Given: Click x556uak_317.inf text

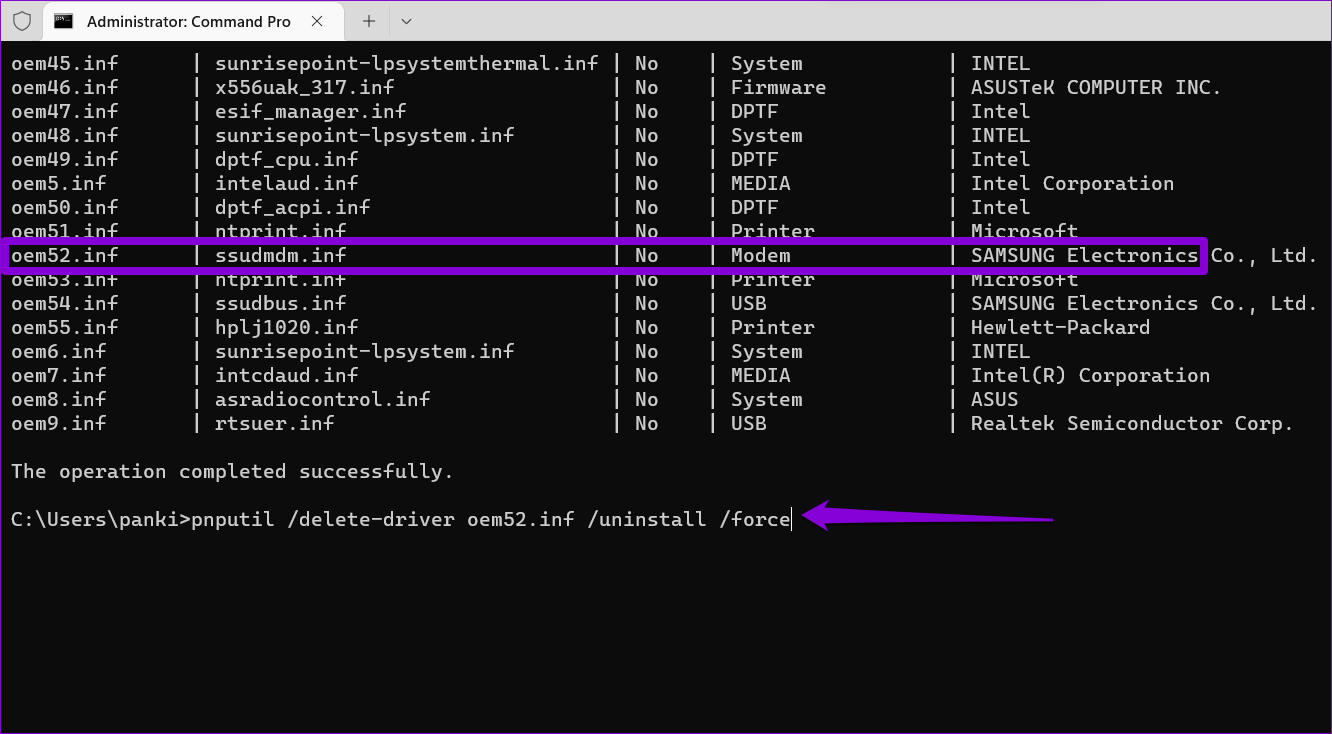Looking at the screenshot, I should [305, 88].
